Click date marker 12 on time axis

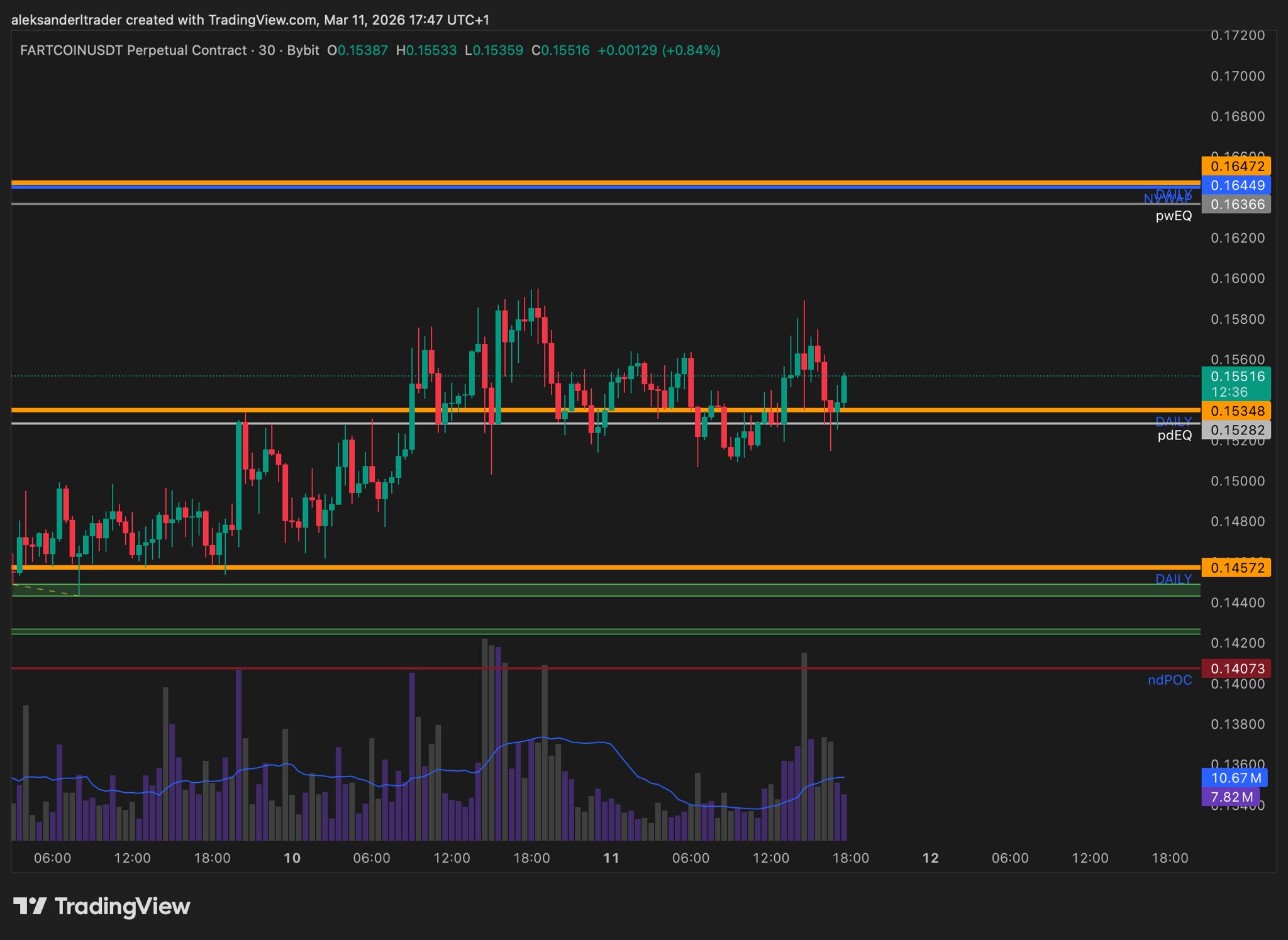(930, 858)
